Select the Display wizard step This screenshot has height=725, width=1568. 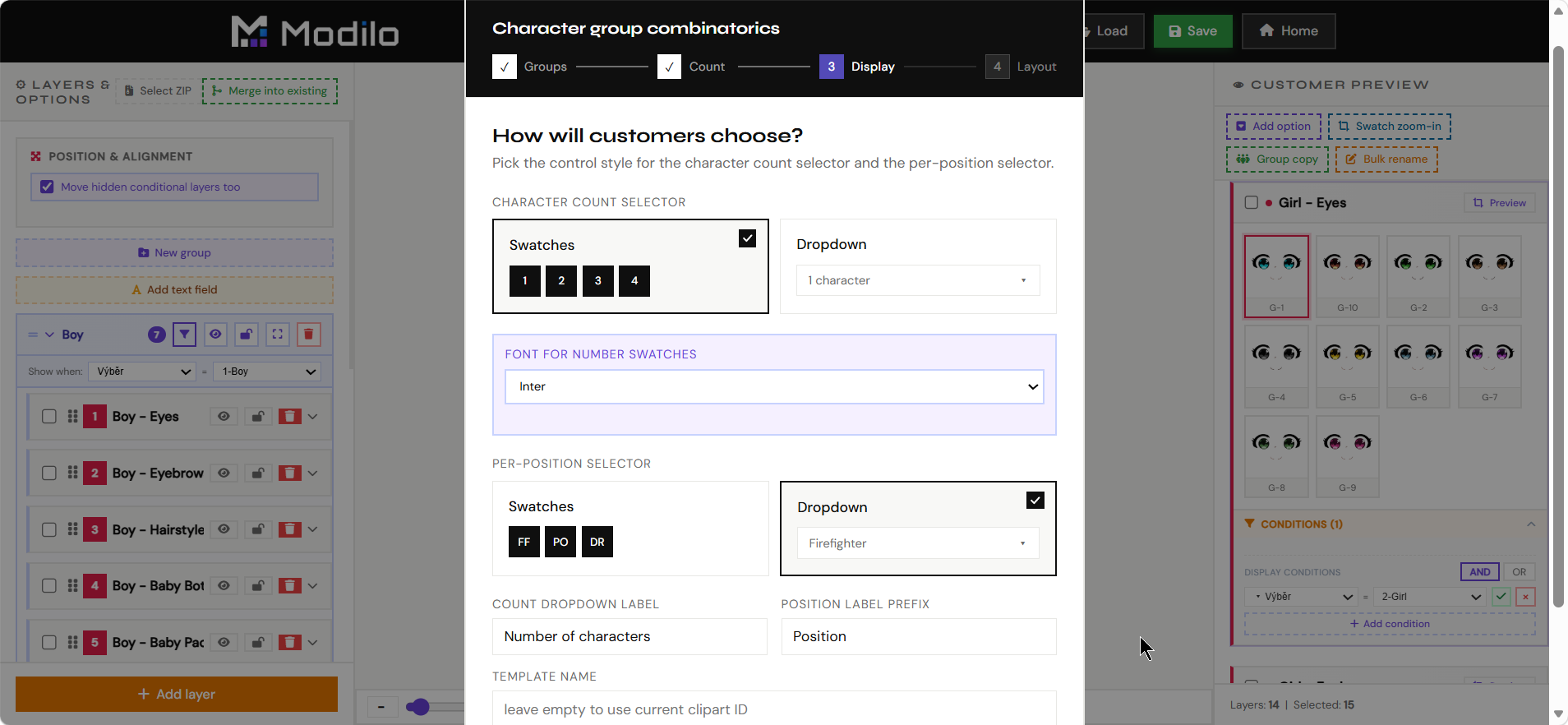click(857, 67)
